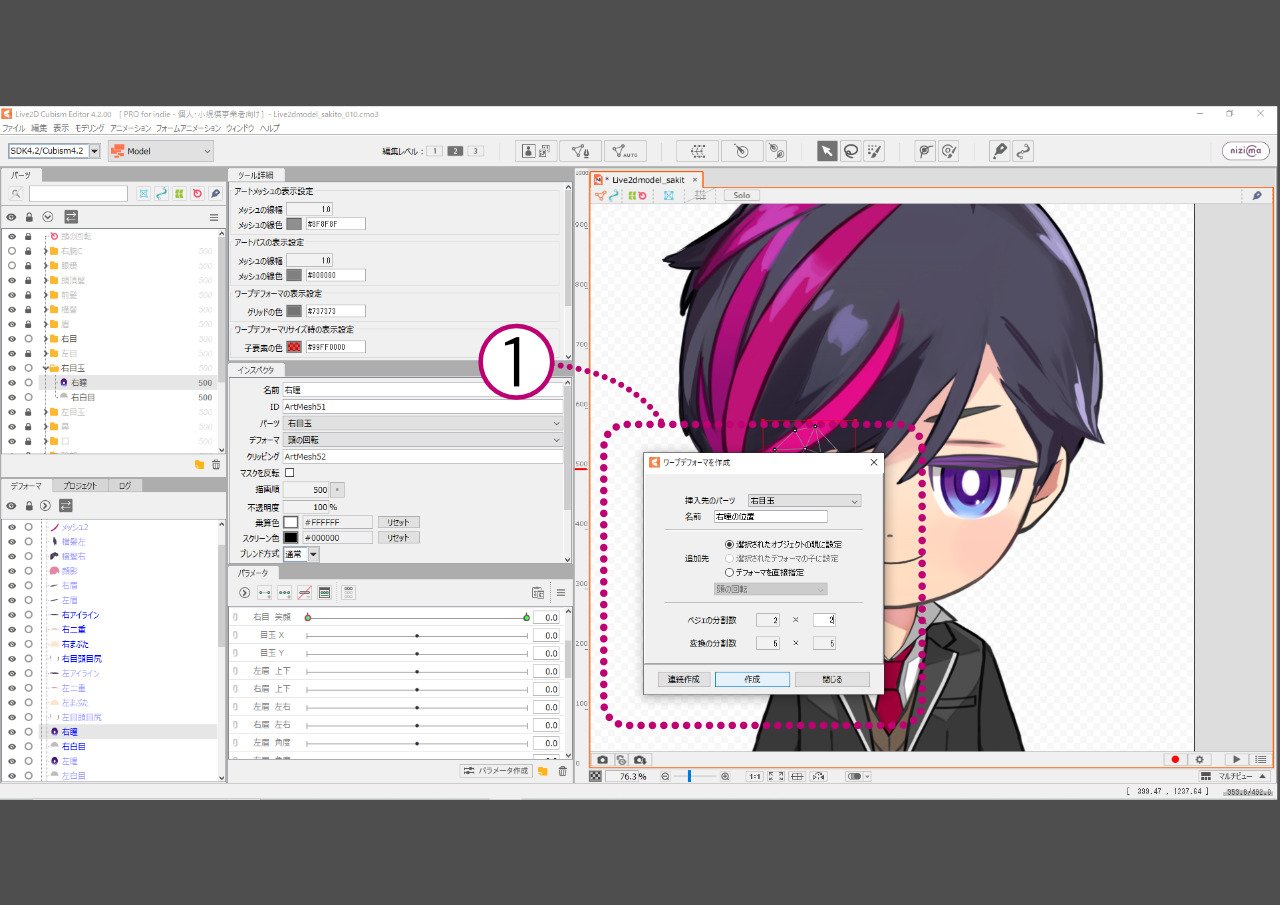Open the マルチビュー dropdown

1235,776
